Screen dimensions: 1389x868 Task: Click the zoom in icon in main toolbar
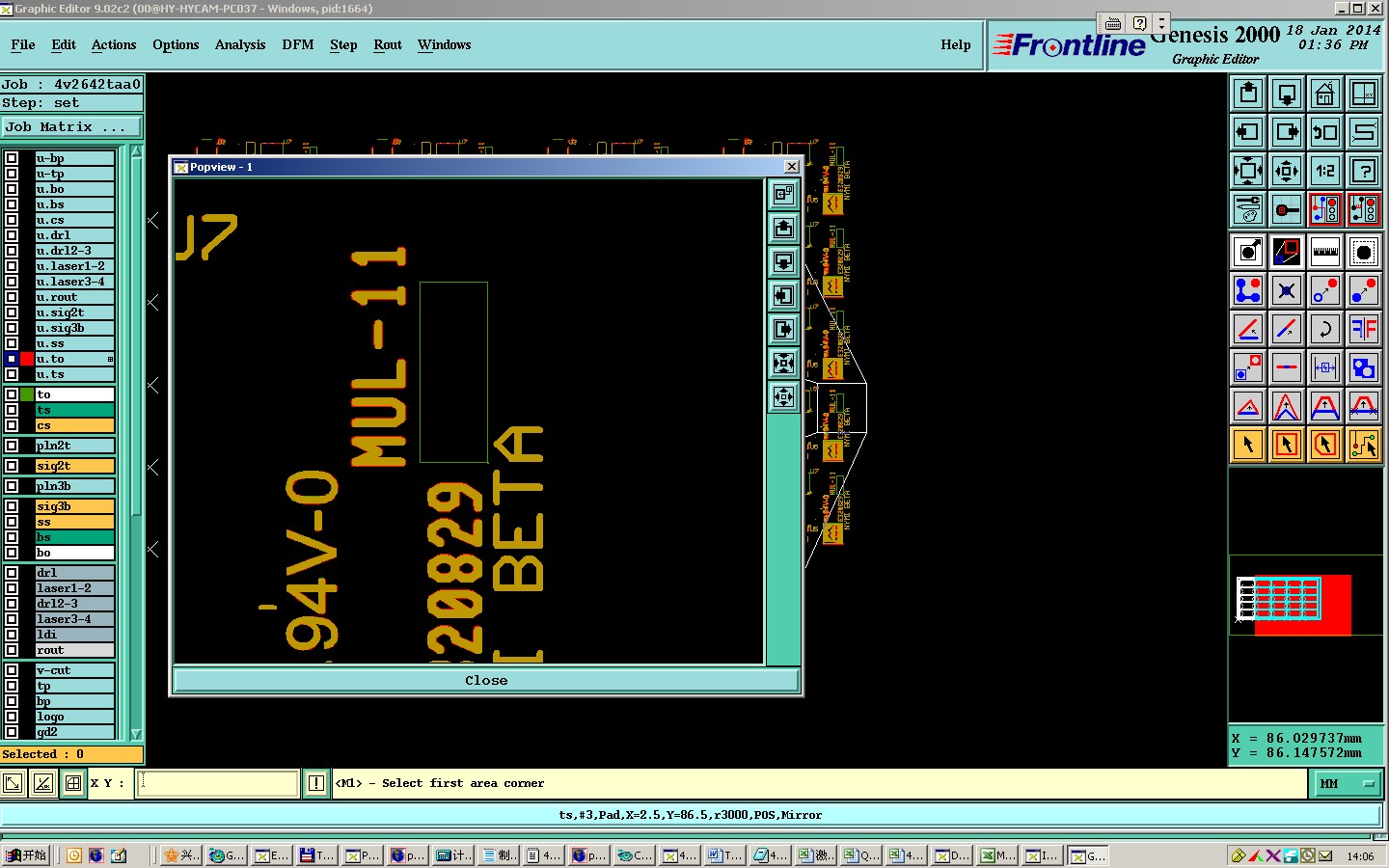pos(1248,172)
